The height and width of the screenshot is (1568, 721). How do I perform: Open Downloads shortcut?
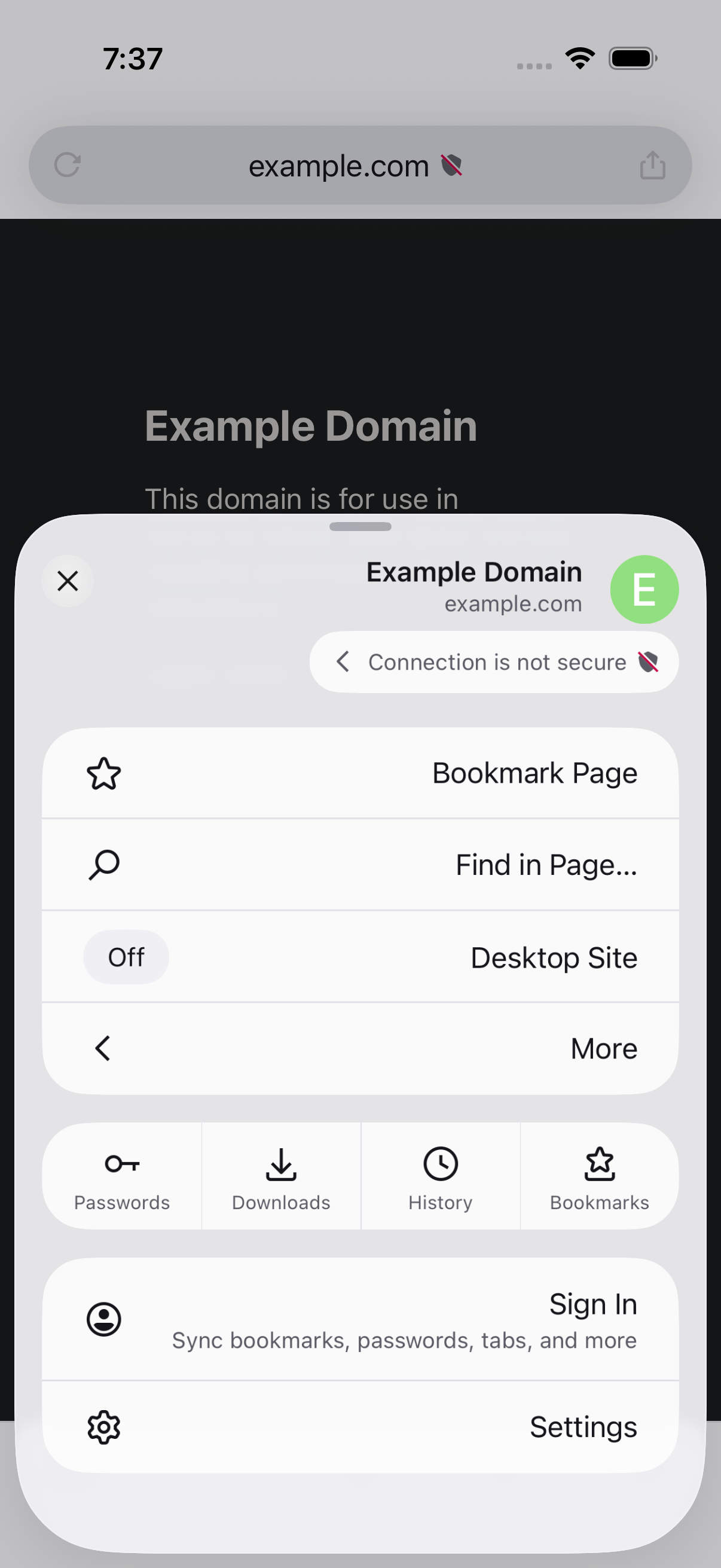[x=281, y=1177]
